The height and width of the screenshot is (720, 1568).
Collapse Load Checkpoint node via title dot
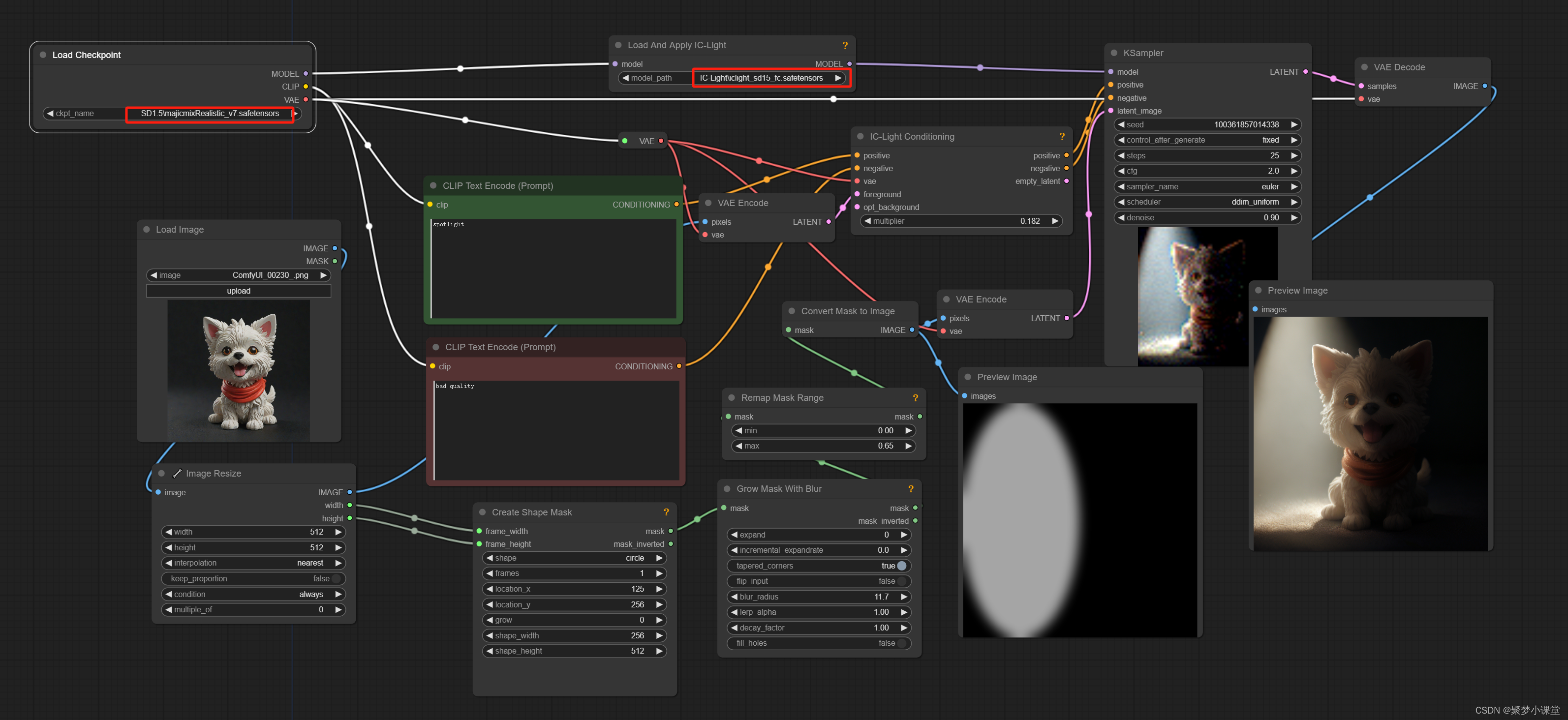coord(43,55)
